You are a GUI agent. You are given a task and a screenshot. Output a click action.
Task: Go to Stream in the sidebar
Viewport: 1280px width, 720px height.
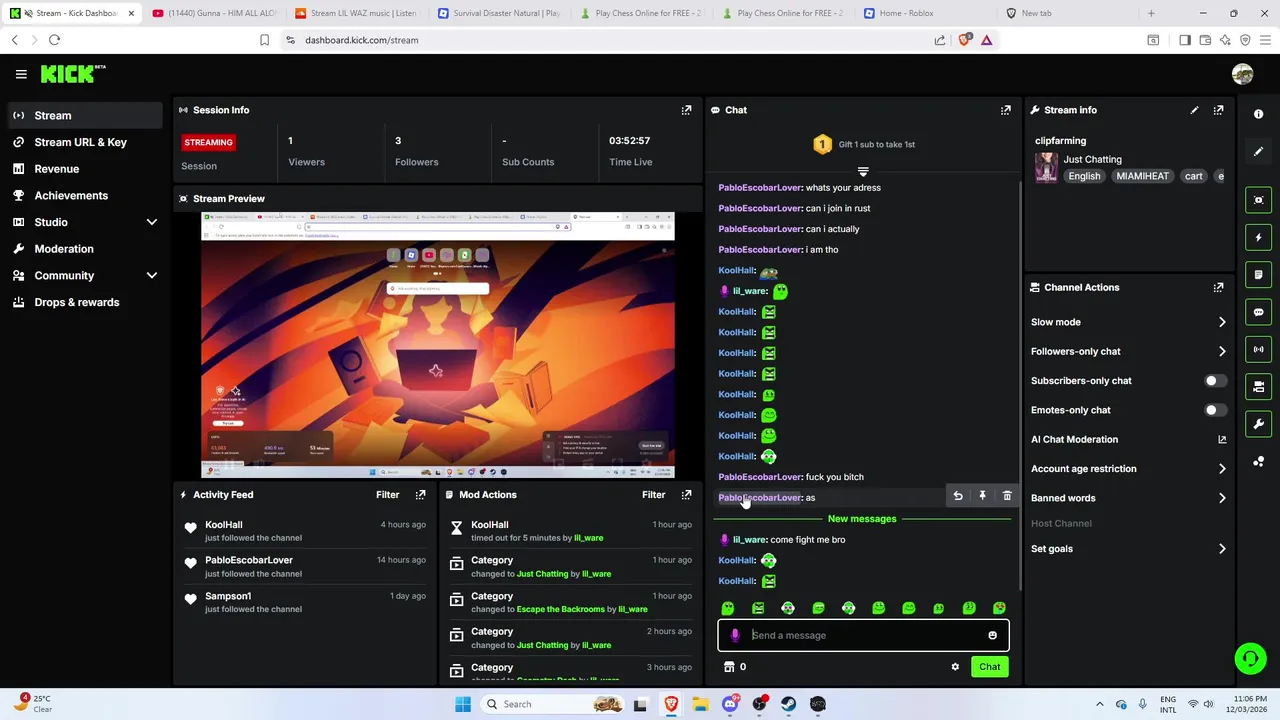coord(84,115)
